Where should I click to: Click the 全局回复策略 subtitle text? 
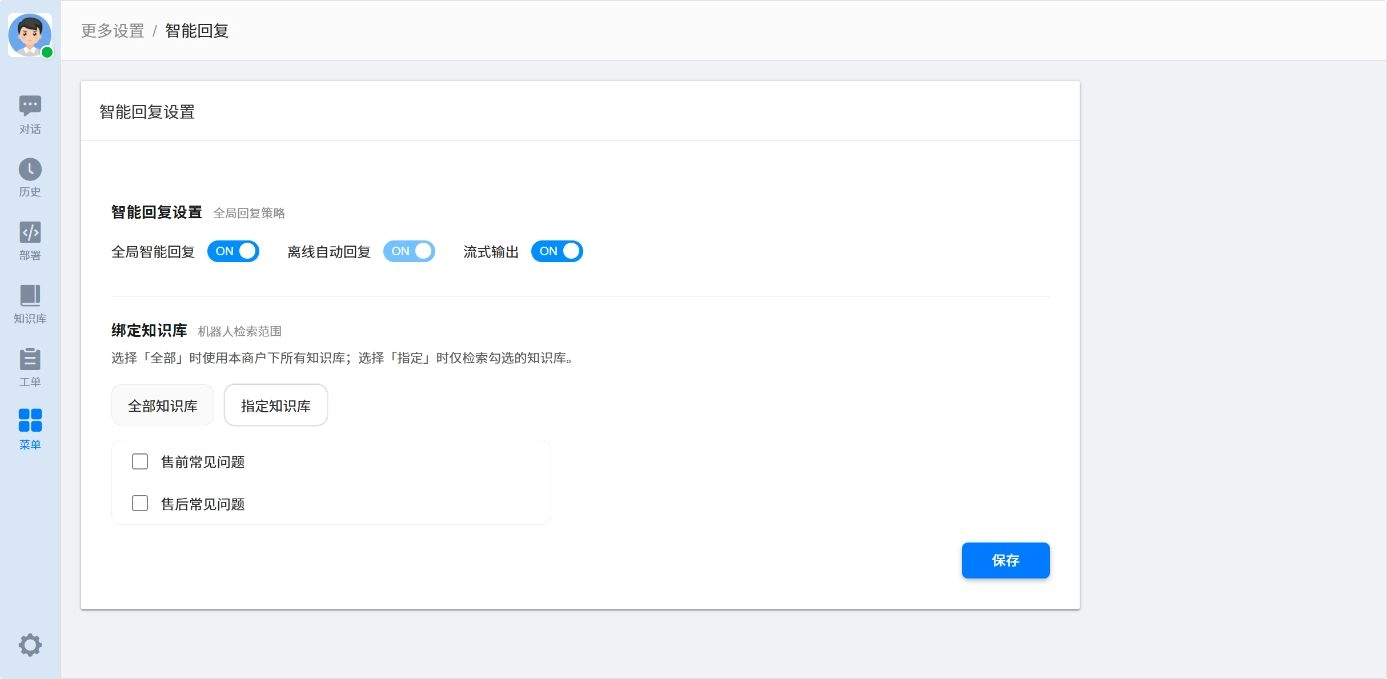[249, 213]
